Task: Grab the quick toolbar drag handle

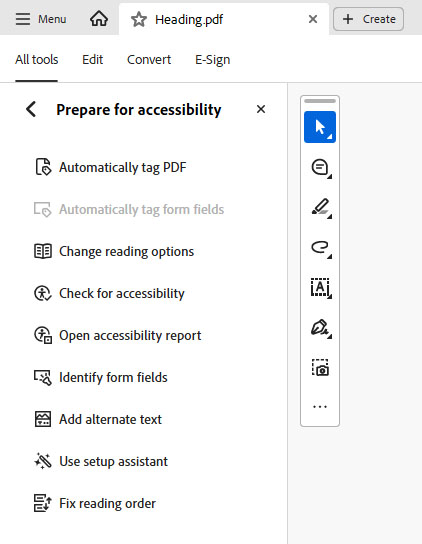Action: tap(320, 101)
